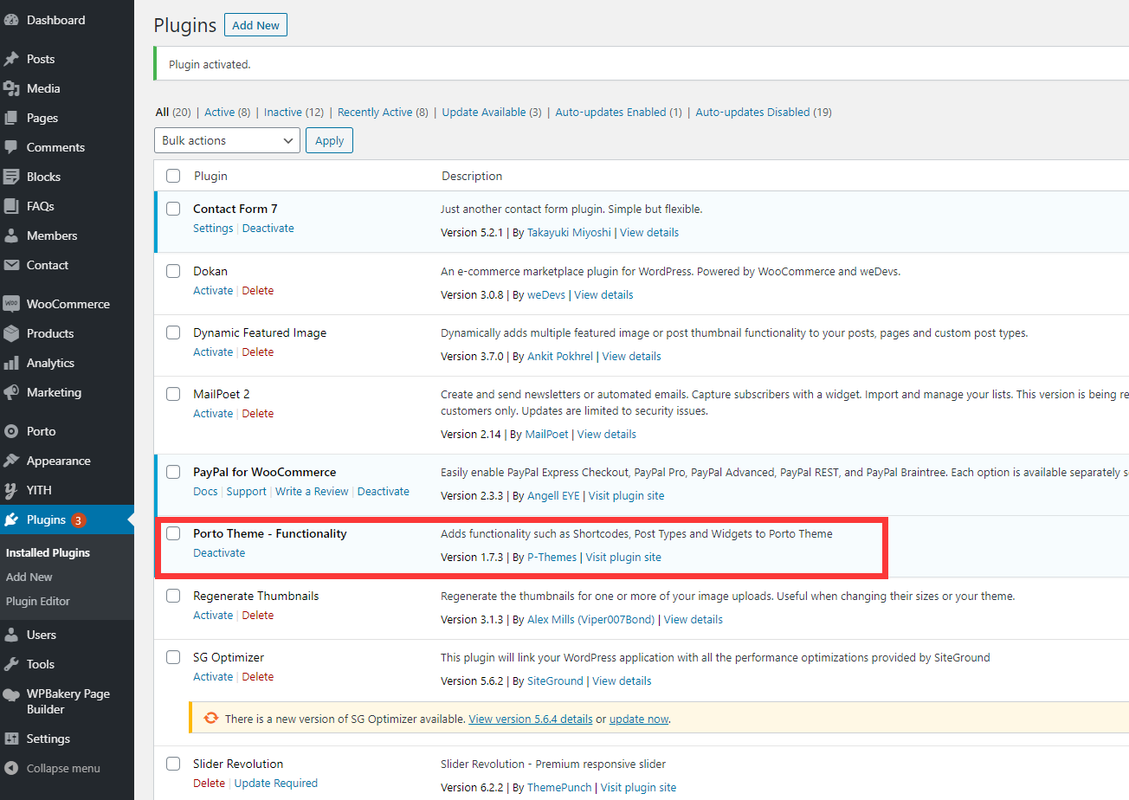Check the PayPal for WooCommerce checkbox
The width and height of the screenshot is (1129, 800).
174,472
